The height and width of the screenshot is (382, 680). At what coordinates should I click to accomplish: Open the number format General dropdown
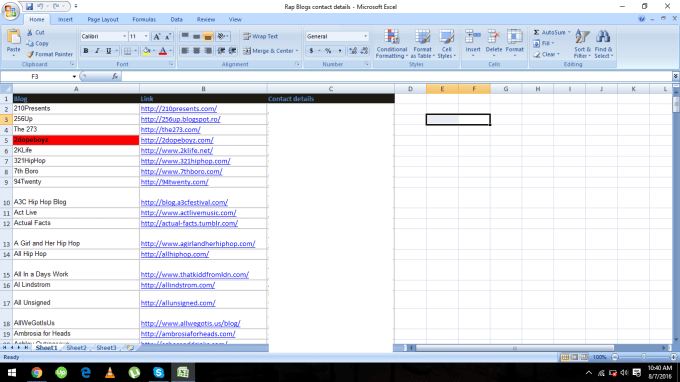[365, 36]
